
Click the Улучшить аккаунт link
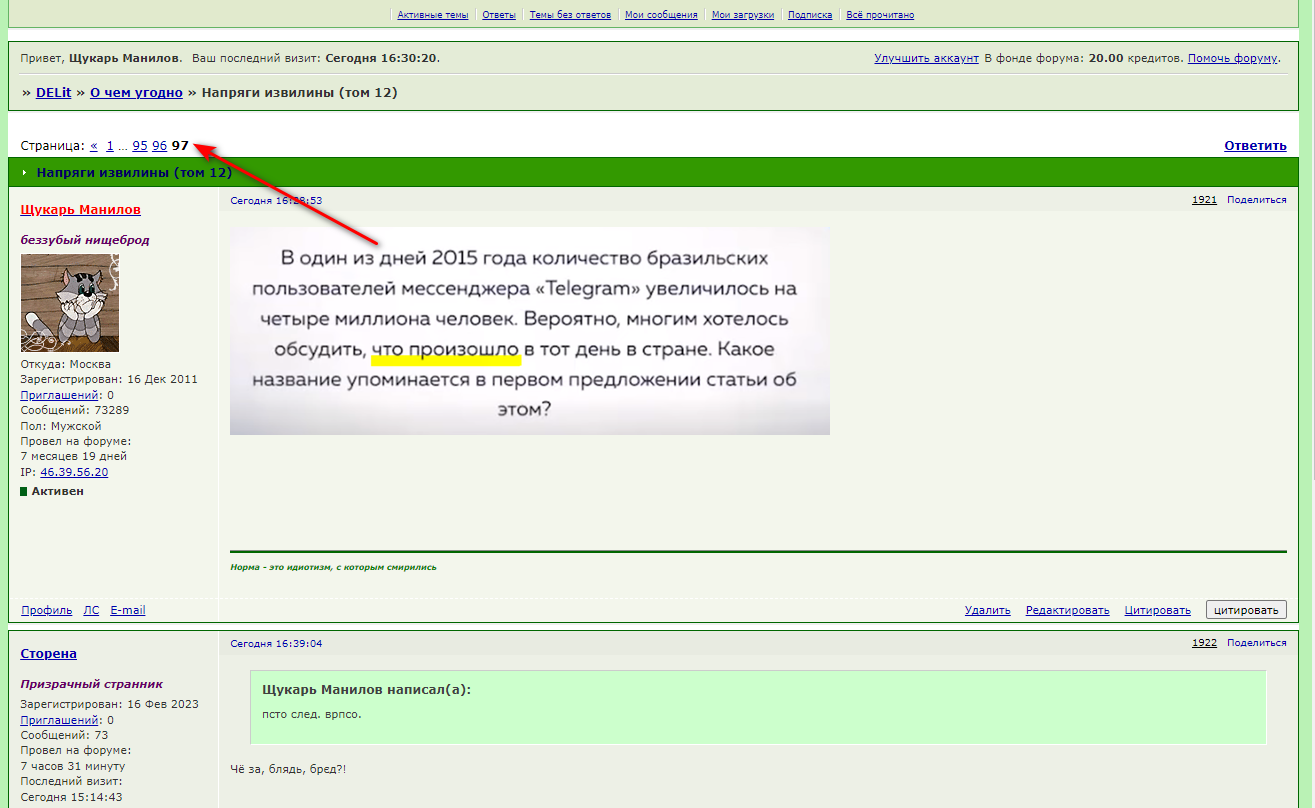[x=926, y=58]
